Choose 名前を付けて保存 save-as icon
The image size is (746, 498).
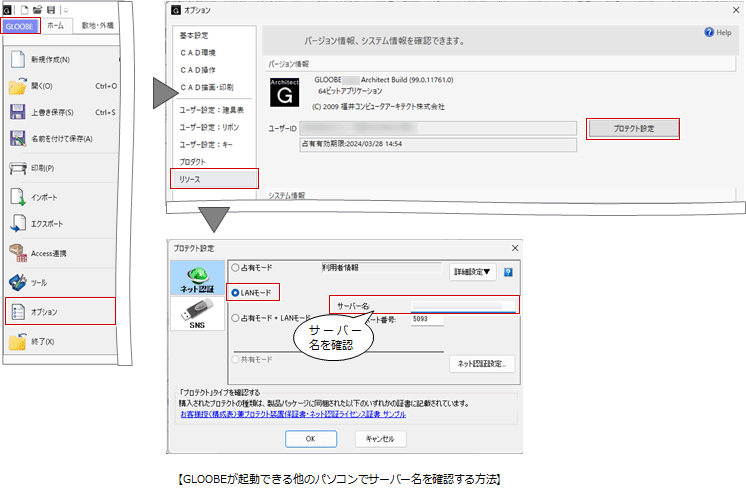16,139
